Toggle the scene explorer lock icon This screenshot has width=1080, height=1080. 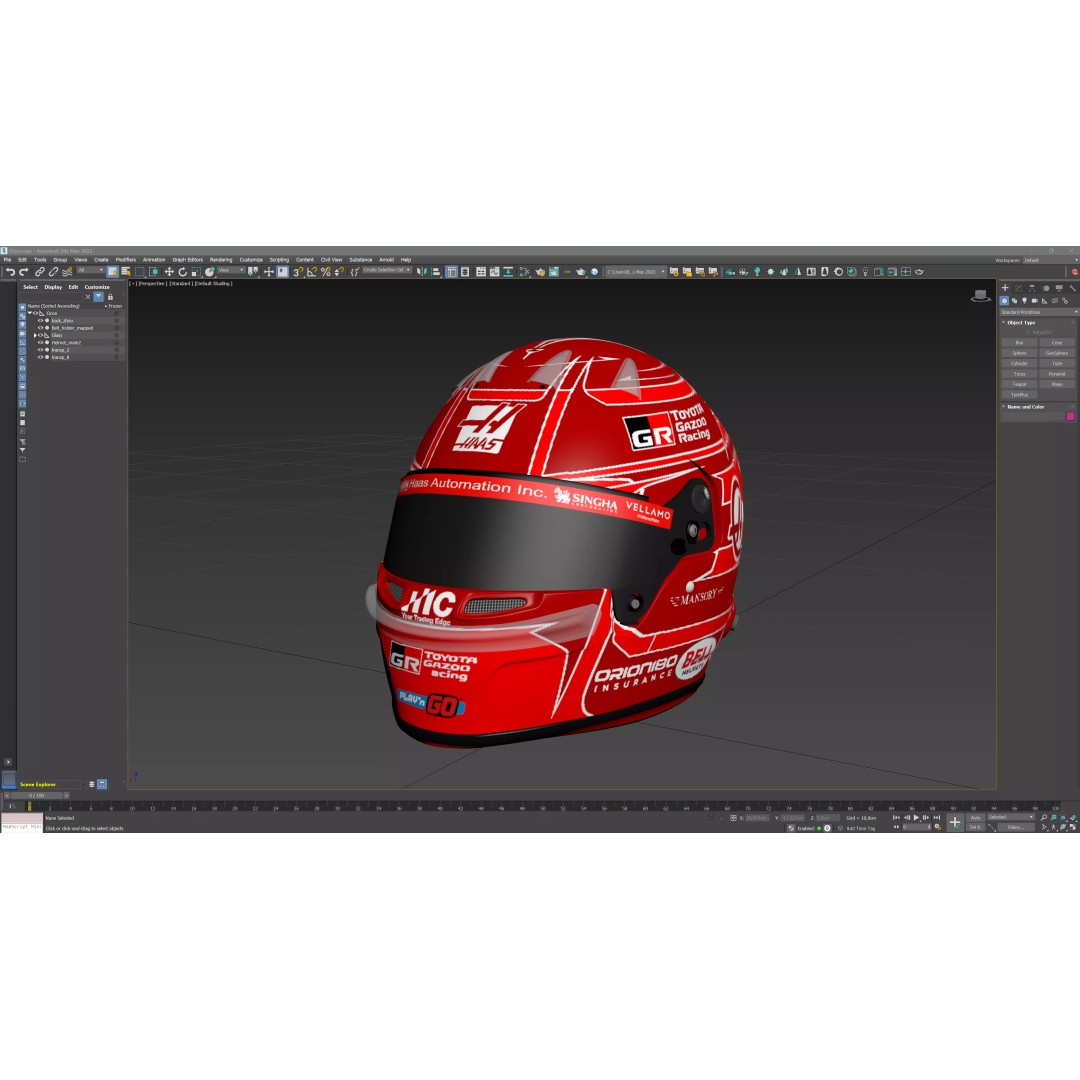click(110, 297)
